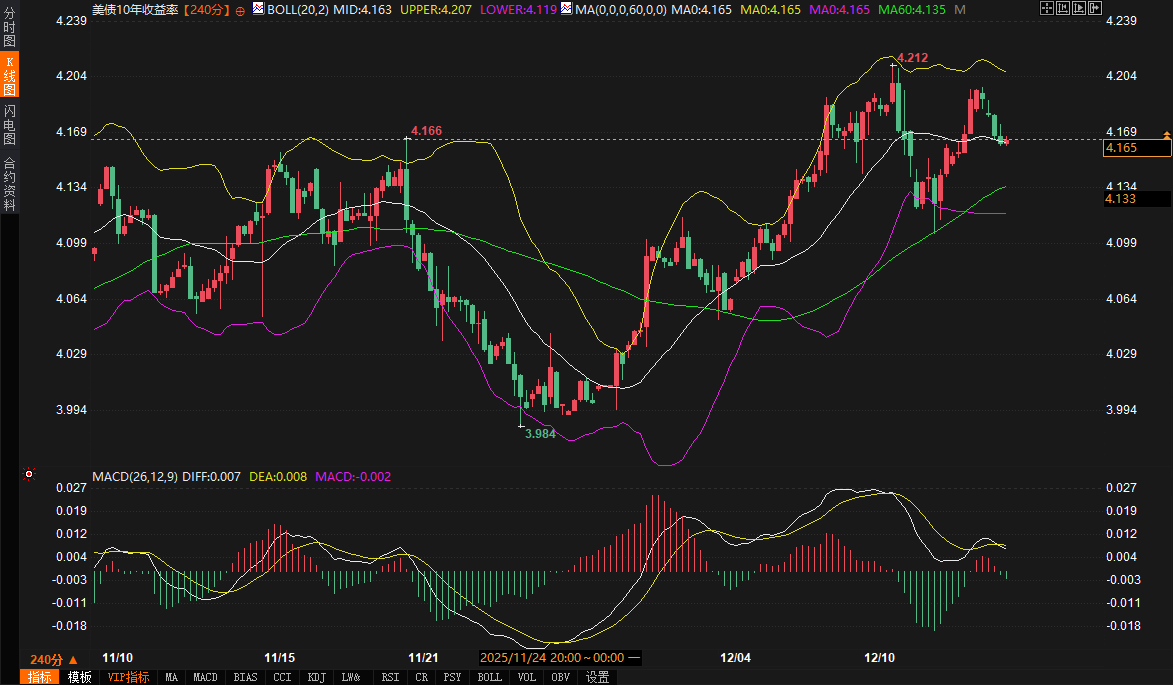Open the 240分 period selector at bottom-left

(x=54, y=659)
